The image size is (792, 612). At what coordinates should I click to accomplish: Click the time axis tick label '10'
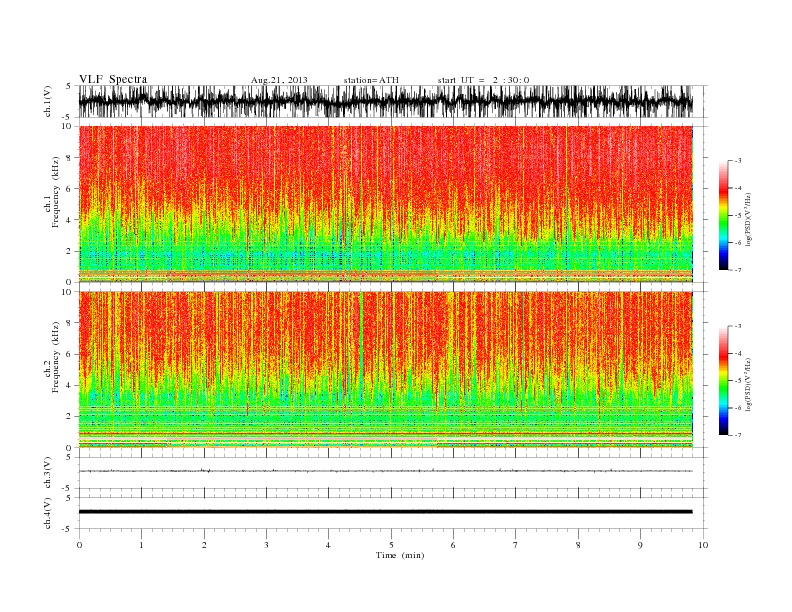click(x=703, y=545)
